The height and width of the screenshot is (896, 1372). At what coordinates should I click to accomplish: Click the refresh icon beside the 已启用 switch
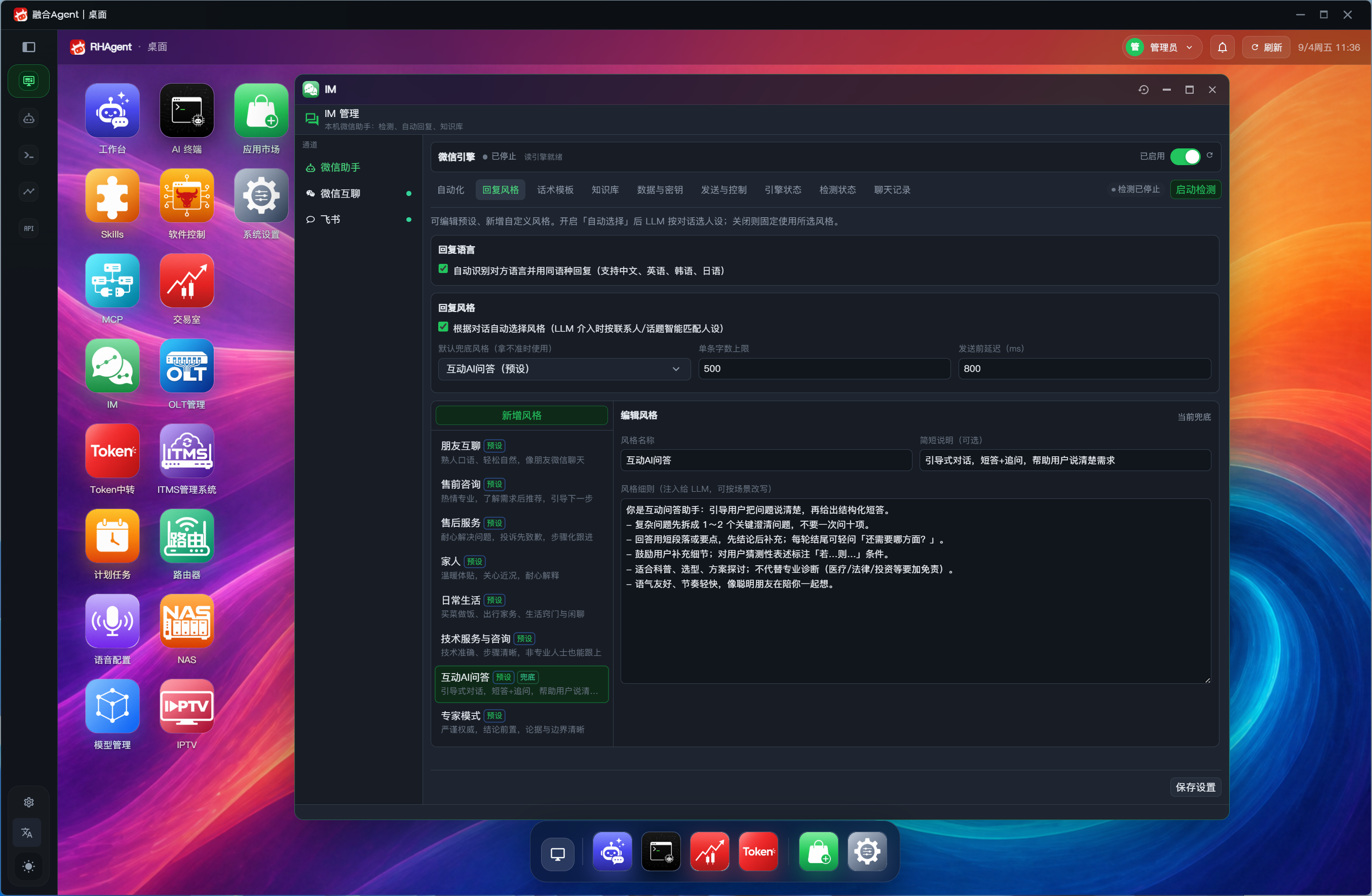pyautogui.click(x=1210, y=155)
